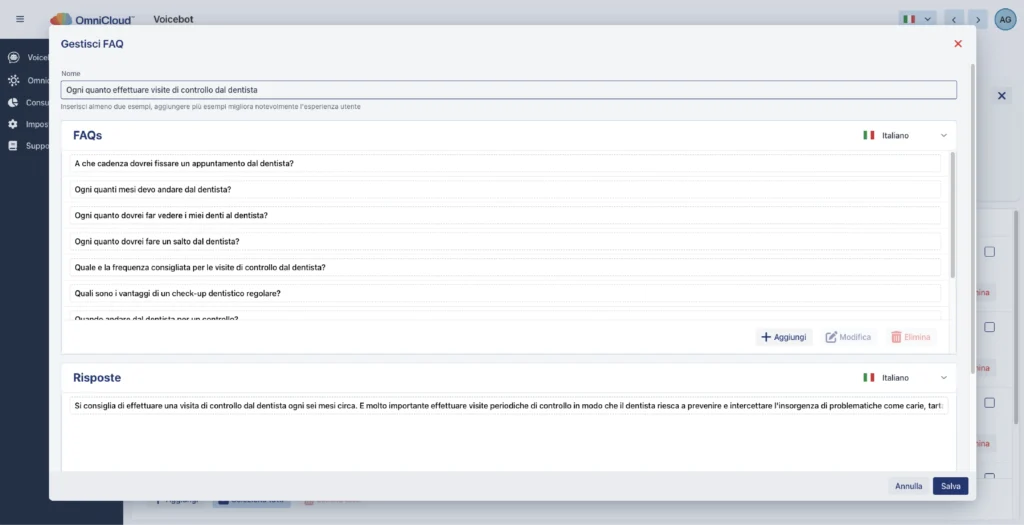1024x525 pixels.
Task: Click the Aggiungi button
Action: (x=784, y=337)
